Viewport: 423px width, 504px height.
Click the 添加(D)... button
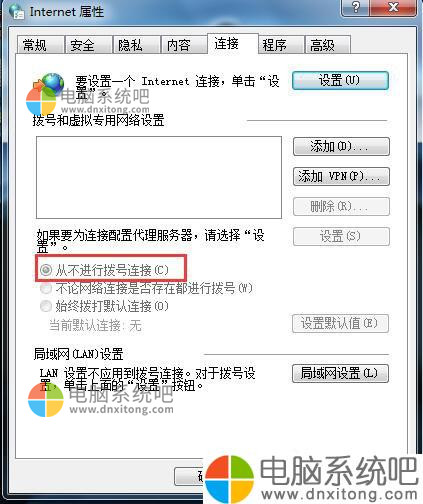[341, 146]
